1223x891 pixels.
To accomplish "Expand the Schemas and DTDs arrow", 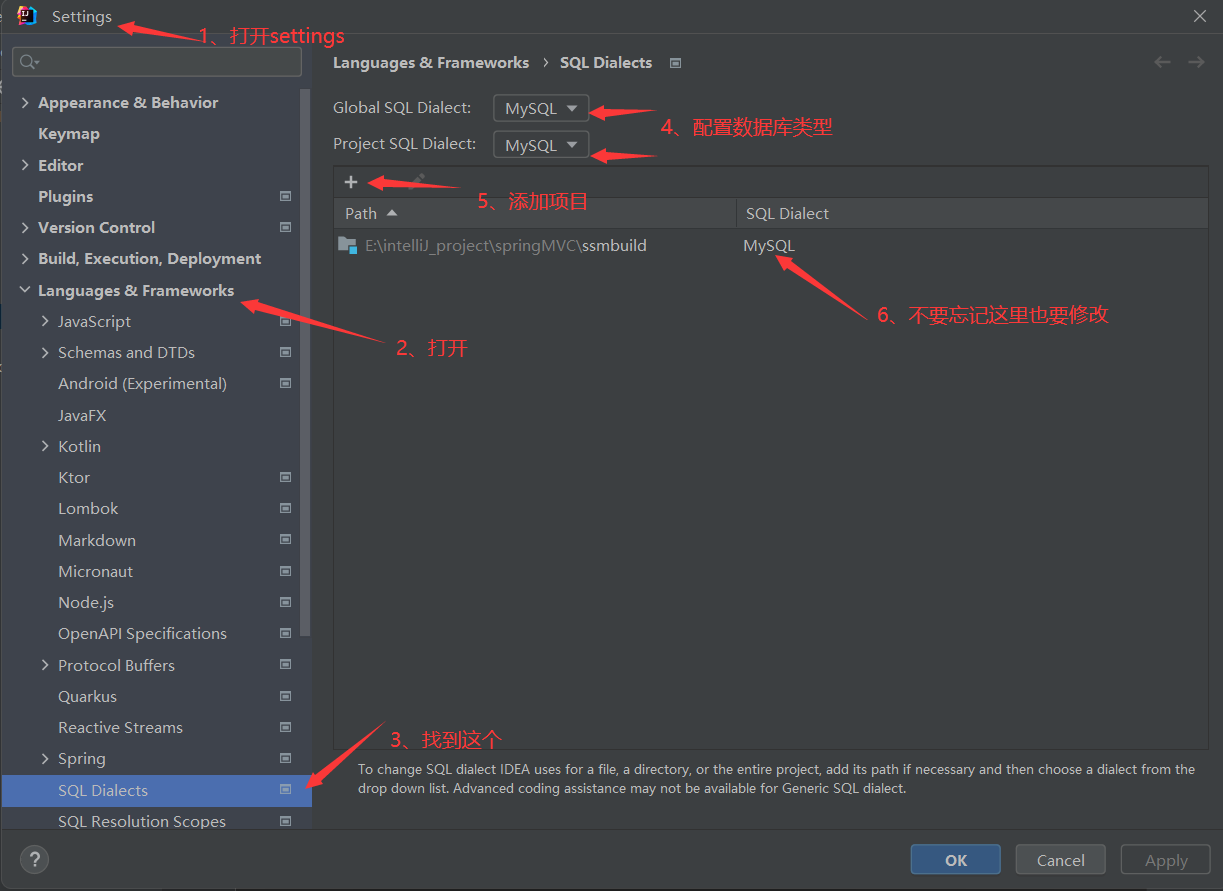I will tap(45, 353).
